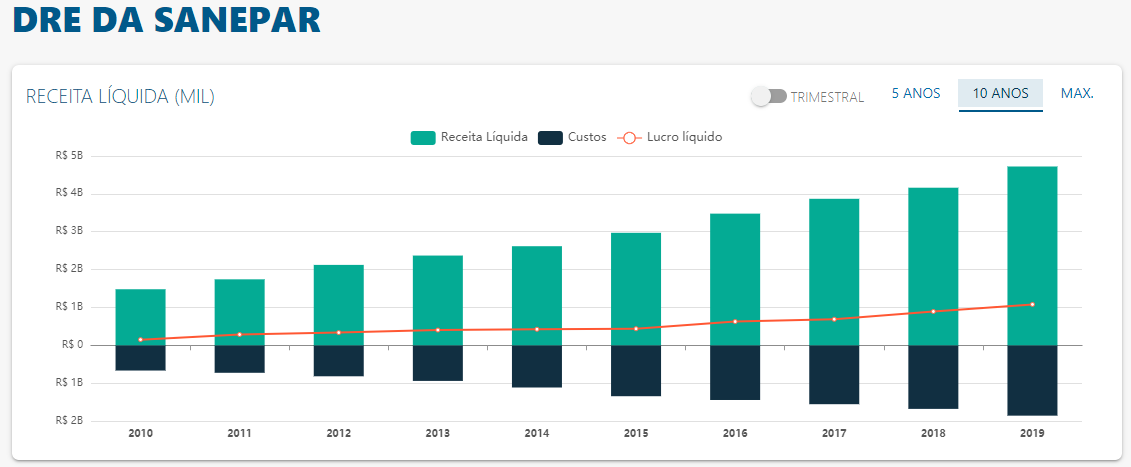Click the 2019 net profit line point
This screenshot has width=1131, height=467.
[x=1032, y=304]
